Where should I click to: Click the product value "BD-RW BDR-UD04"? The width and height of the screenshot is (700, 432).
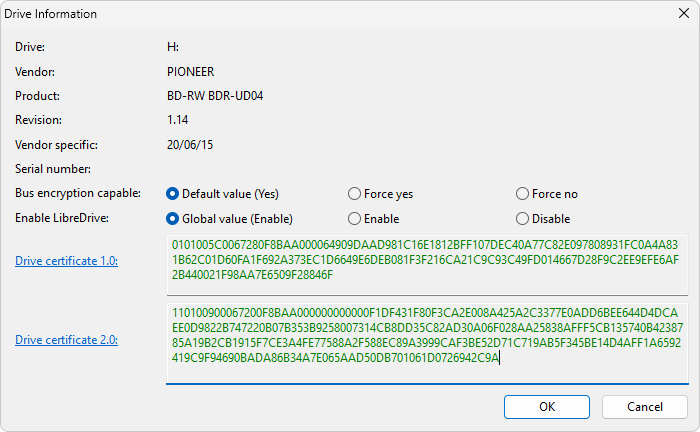(213, 96)
